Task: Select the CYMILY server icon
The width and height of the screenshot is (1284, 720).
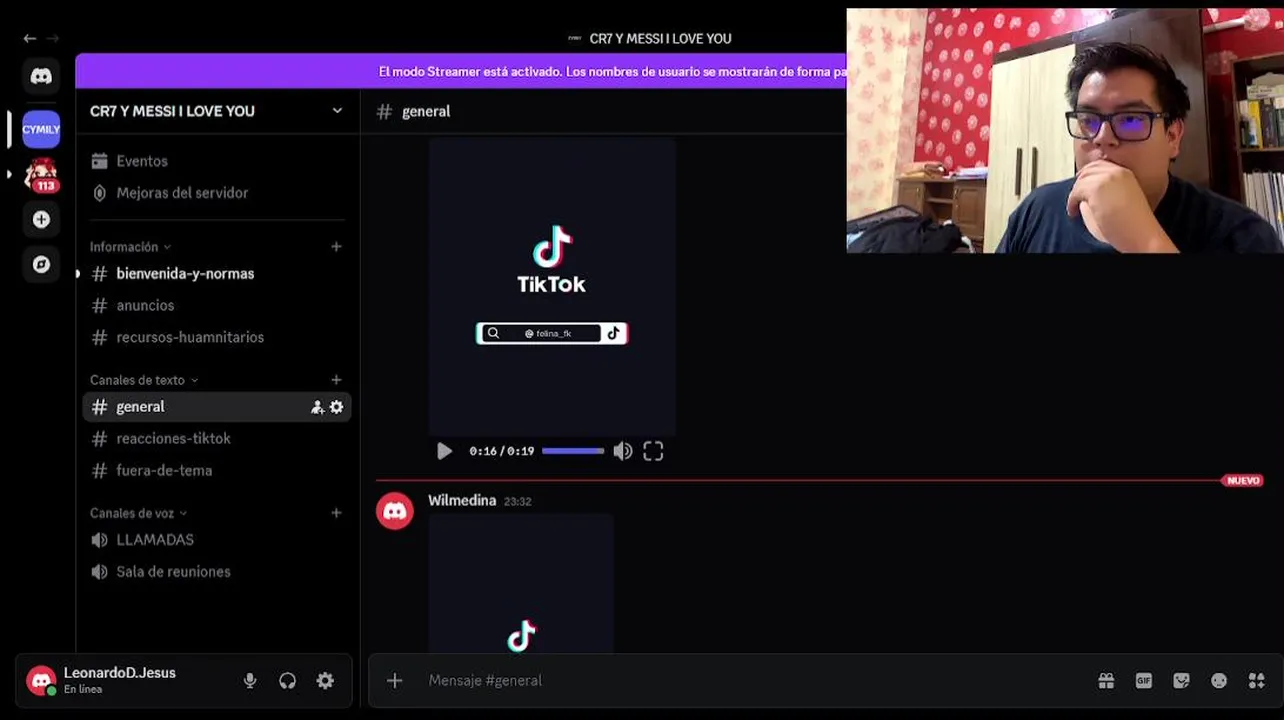Action: coord(41,129)
